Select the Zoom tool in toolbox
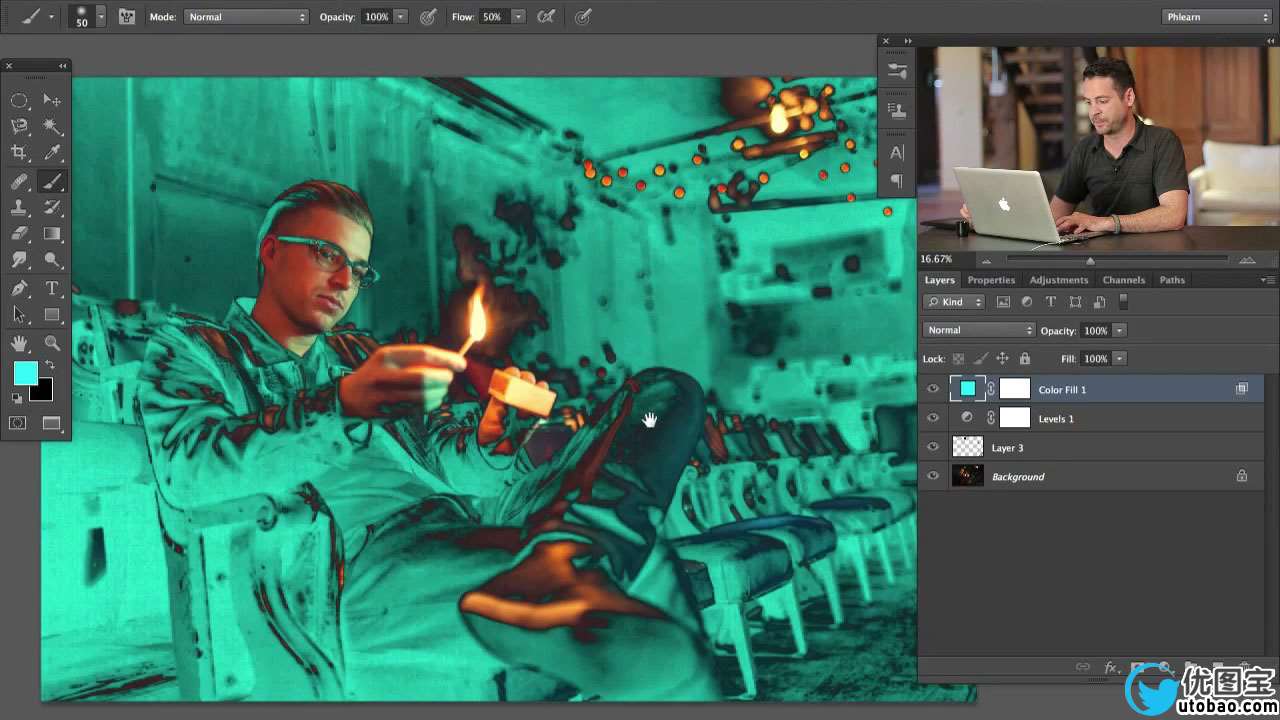The height and width of the screenshot is (720, 1280). [52, 343]
